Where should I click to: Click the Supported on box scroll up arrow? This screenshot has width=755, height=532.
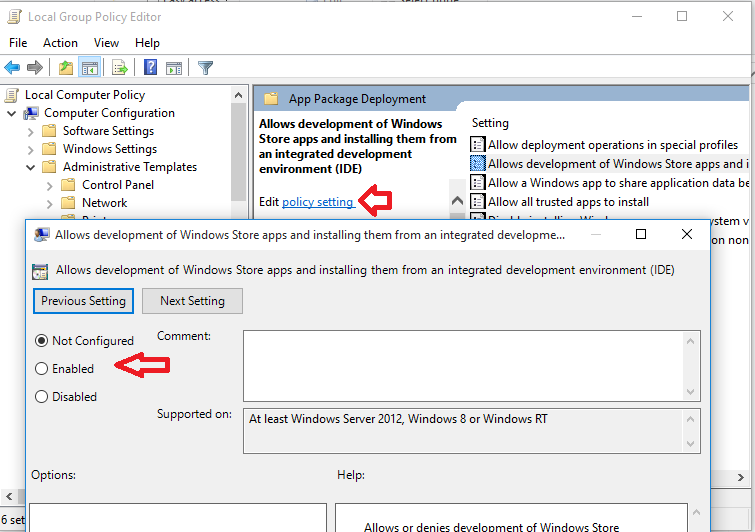pyautogui.click(x=690, y=419)
